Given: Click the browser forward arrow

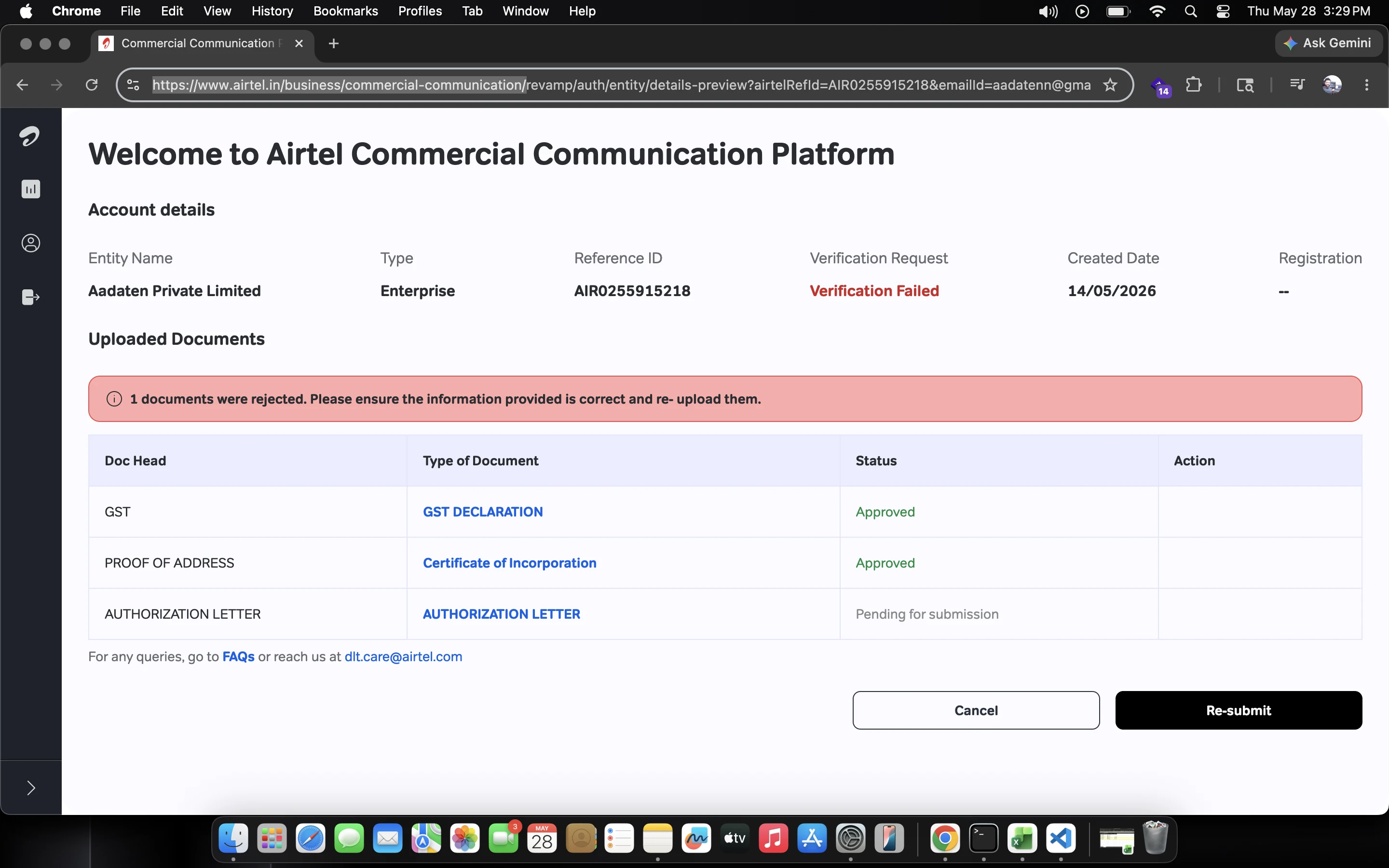Looking at the screenshot, I should pyautogui.click(x=56, y=85).
